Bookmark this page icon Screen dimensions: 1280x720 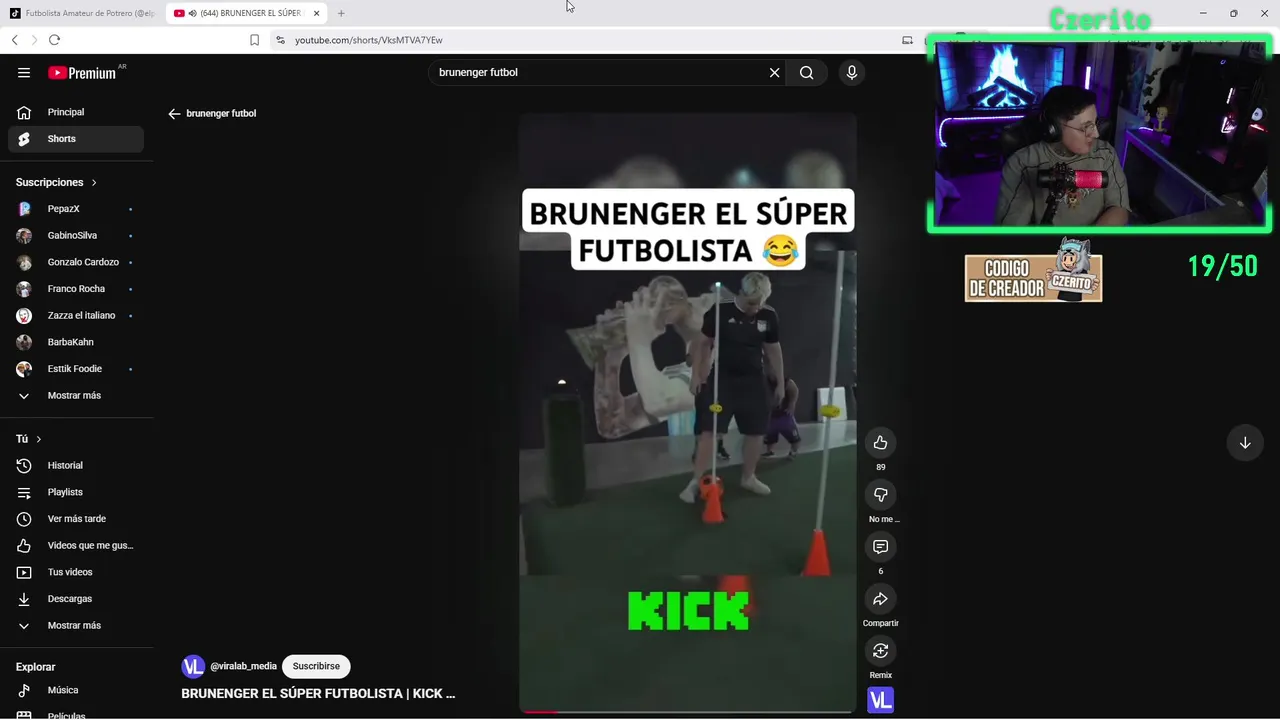coord(254,40)
